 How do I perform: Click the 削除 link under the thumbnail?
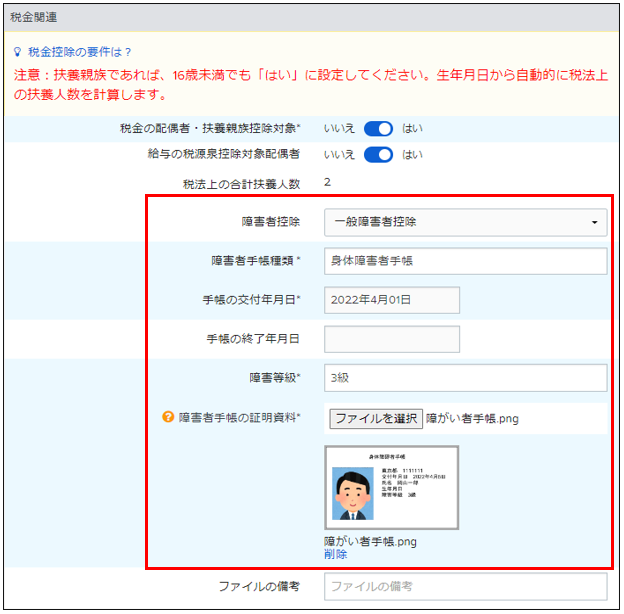(335, 554)
